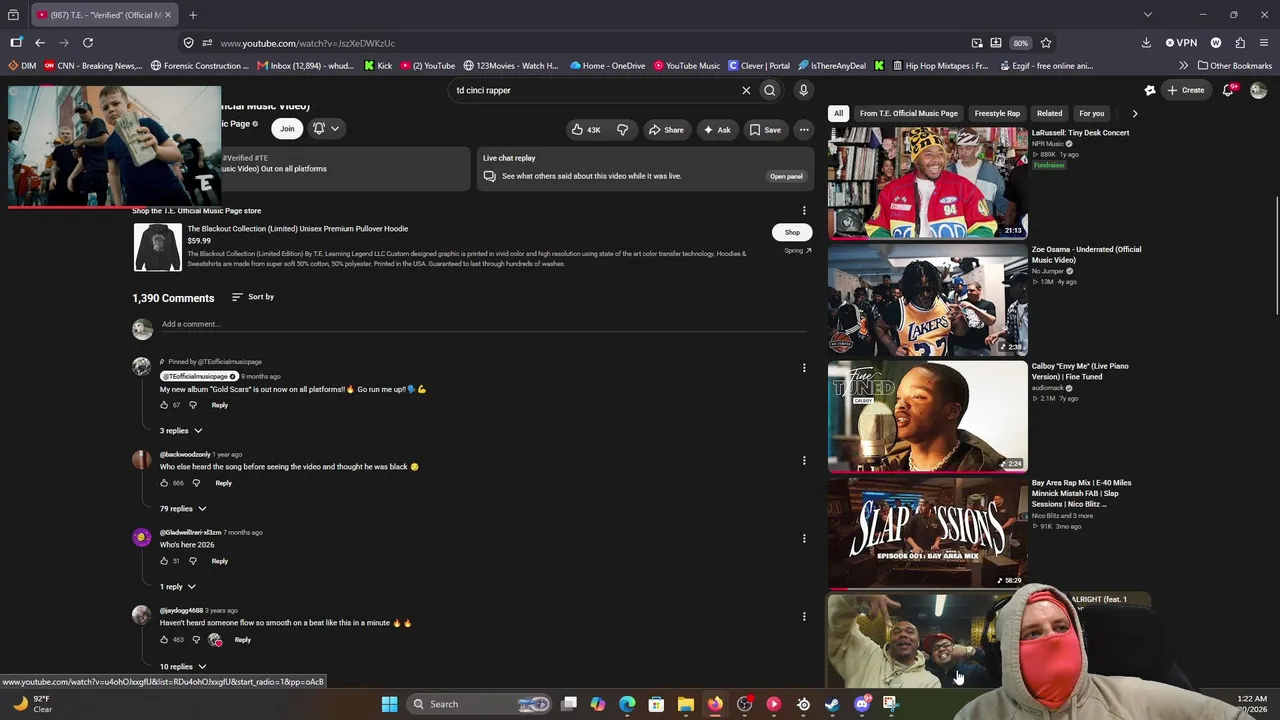Click the Shop button for the hoodie
The width and height of the screenshot is (1280, 720).
pos(792,232)
